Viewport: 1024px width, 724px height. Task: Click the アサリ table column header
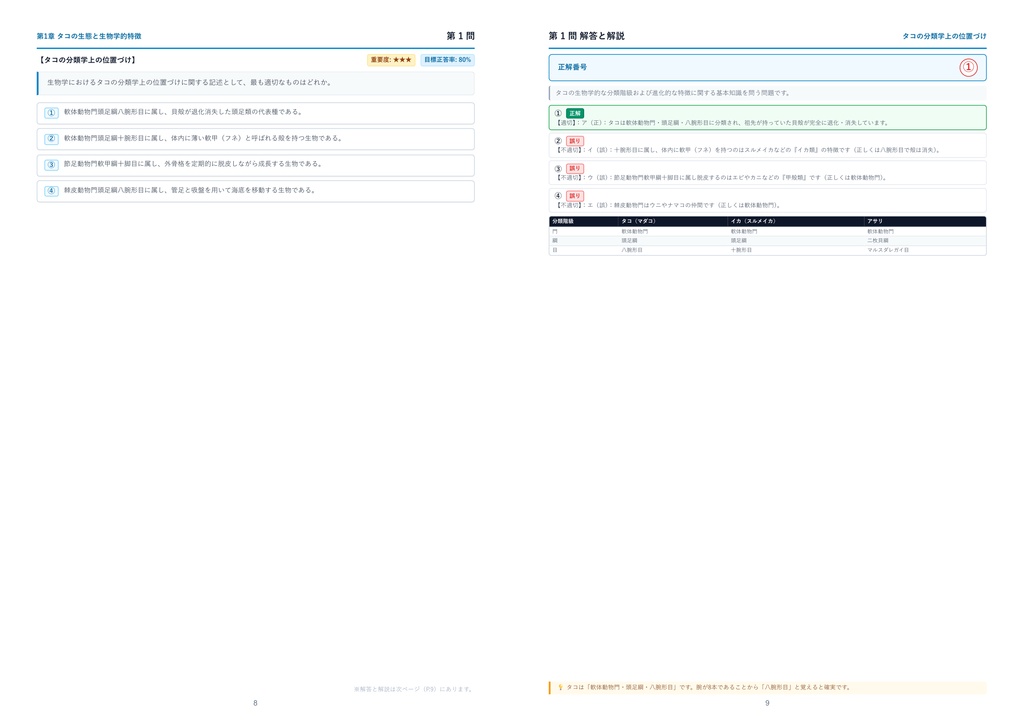tap(875, 221)
